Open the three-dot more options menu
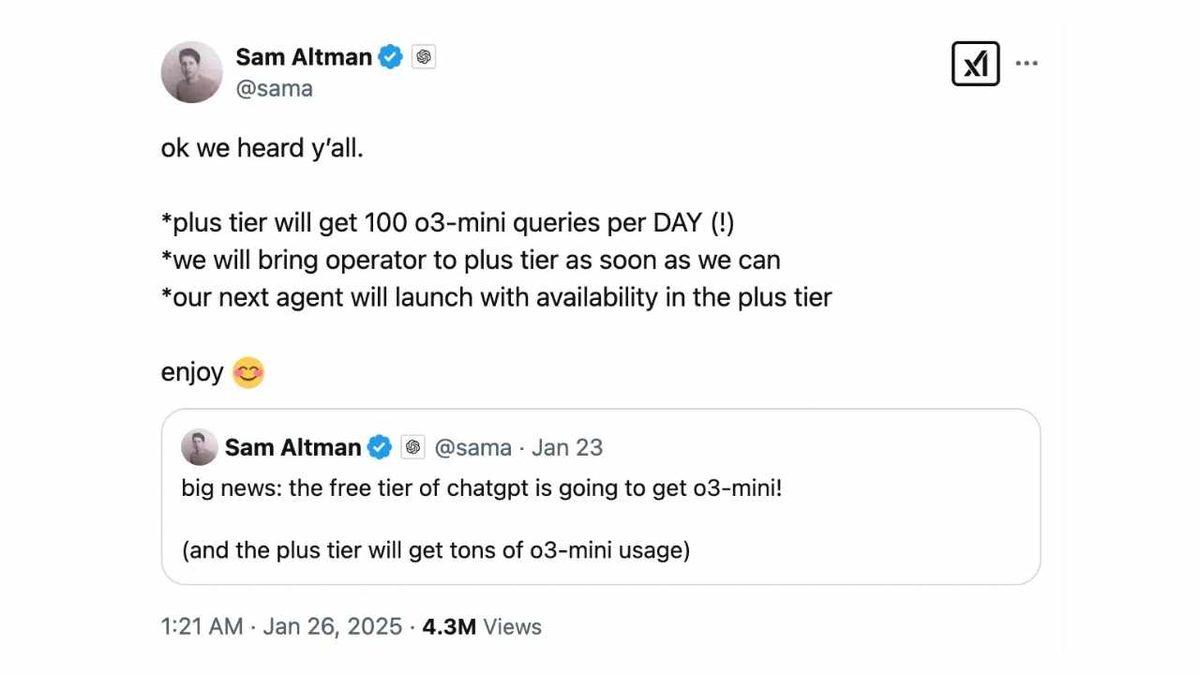Image resolution: width=1200 pixels, height=675 pixels. click(1027, 62)
